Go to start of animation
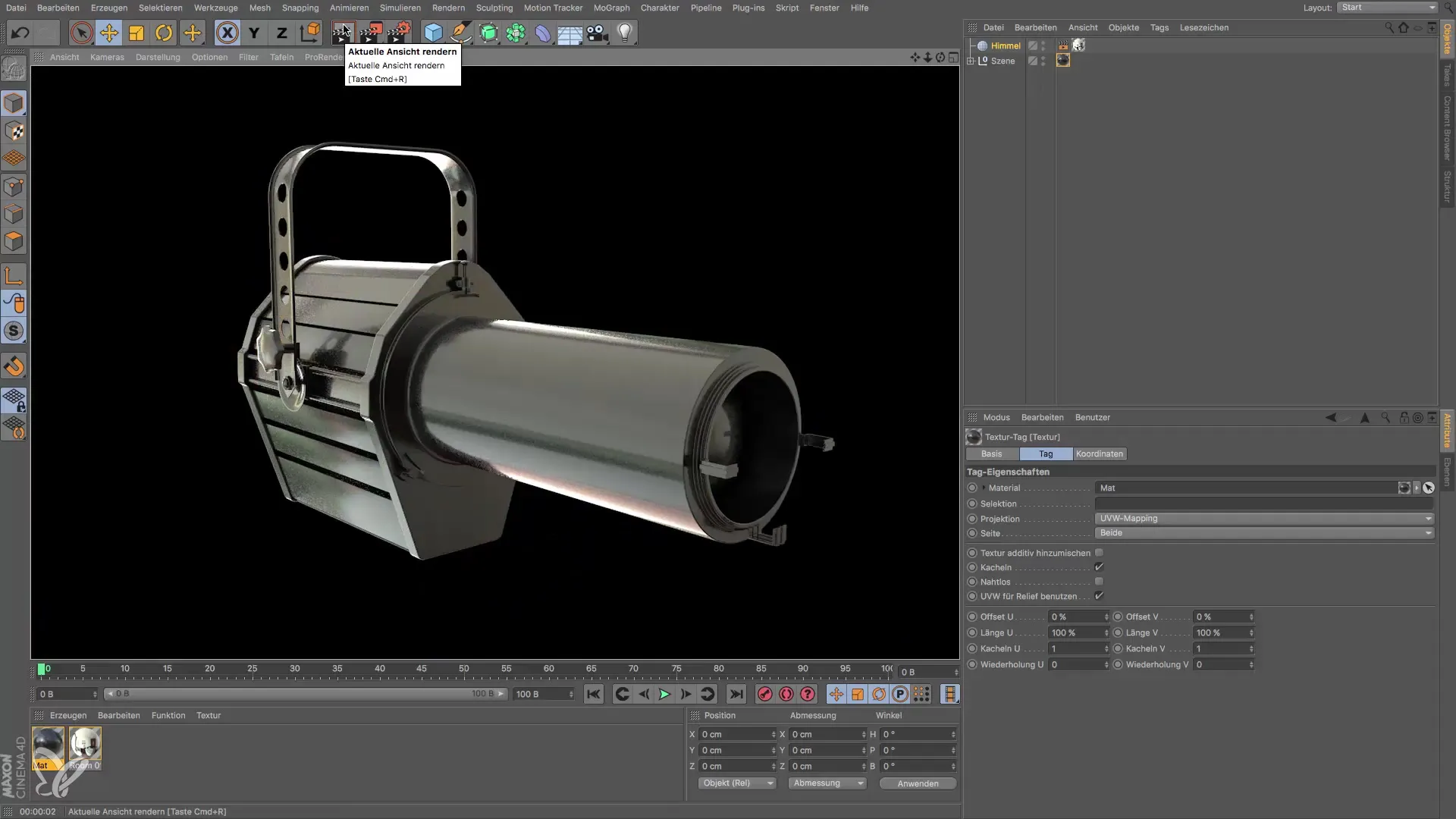1456x819 pixels. (x=594, y=694)
